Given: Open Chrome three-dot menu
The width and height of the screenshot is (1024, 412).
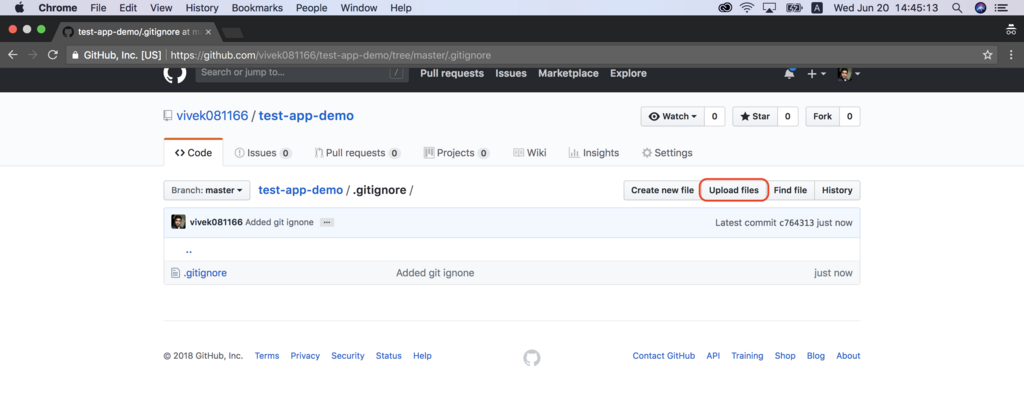Looking at the screenshot, I should point(1011,55).
